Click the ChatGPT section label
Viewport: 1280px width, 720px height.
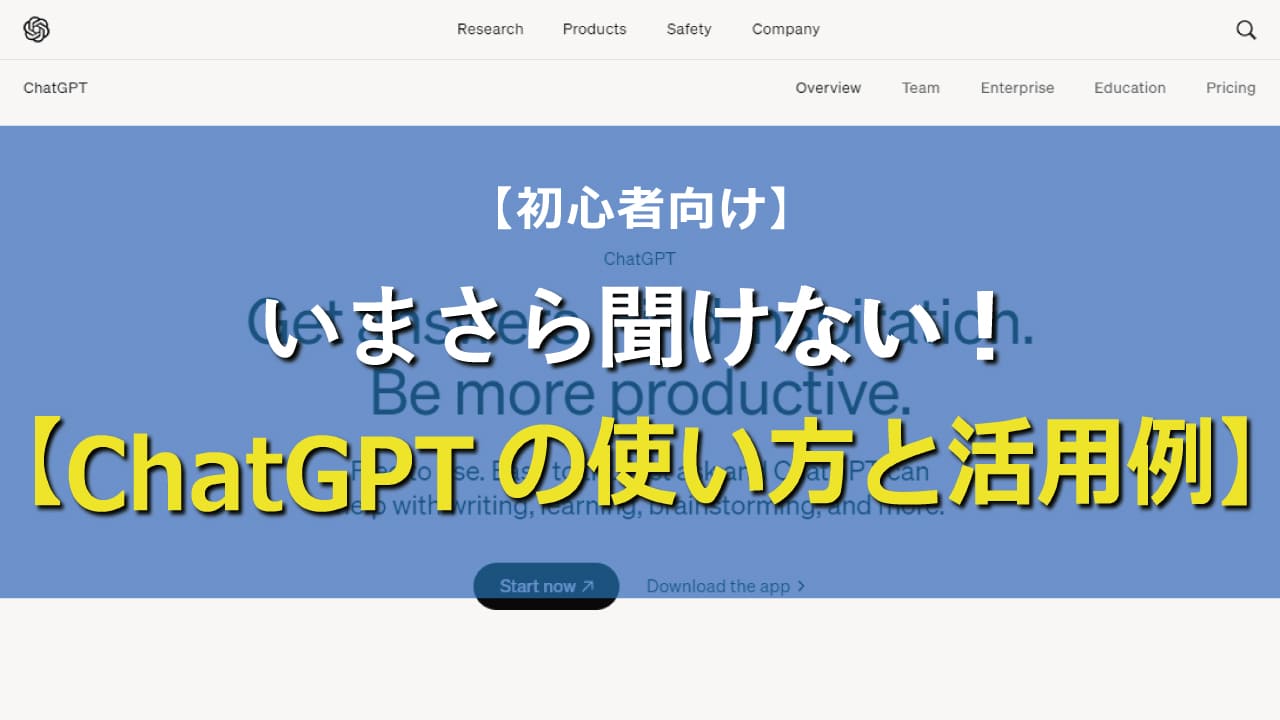55,88
